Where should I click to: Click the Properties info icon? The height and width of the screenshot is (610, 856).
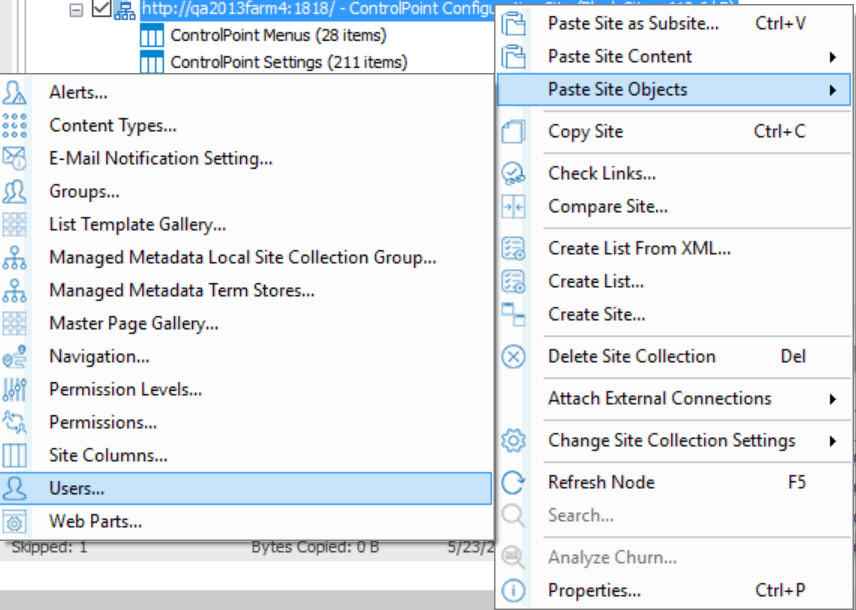coord(513,590)
